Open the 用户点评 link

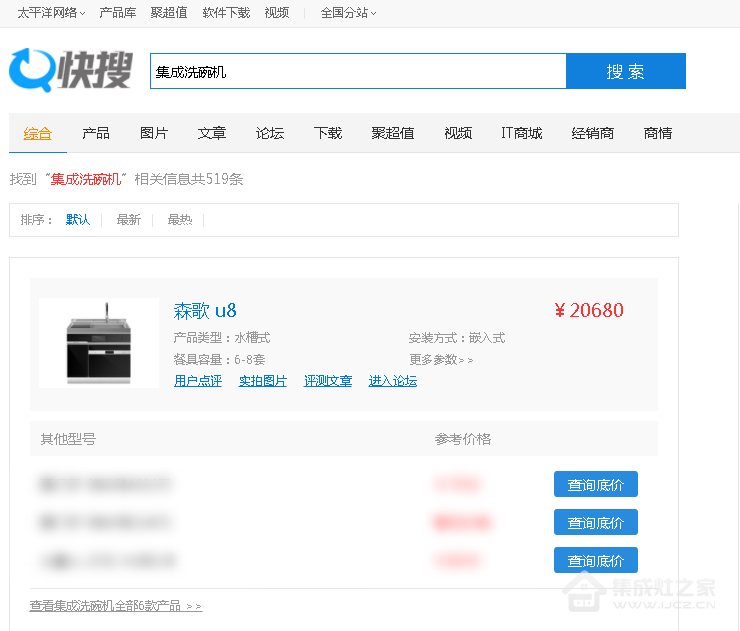click(198, 381)
